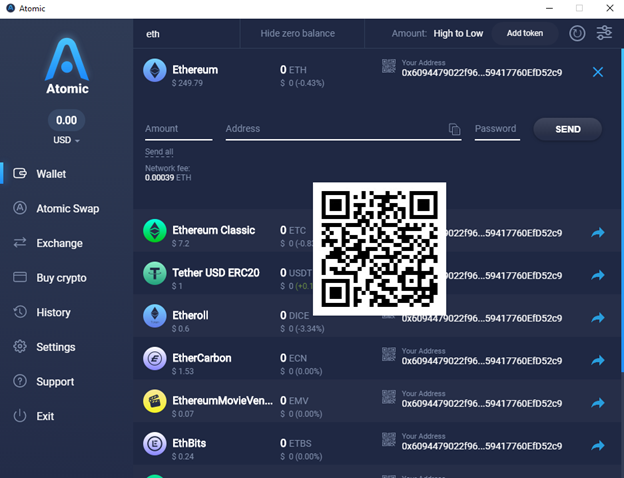Click the Buy crypto card icon
The image size is (624, 478).
[20, 277]
